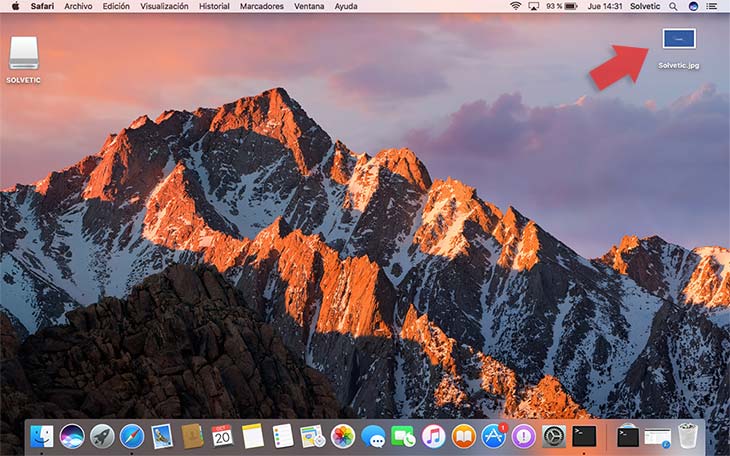Open the Archivo menu
This screenshot has height=456, width=730.
pyautogui.click(x=78, y=6)
